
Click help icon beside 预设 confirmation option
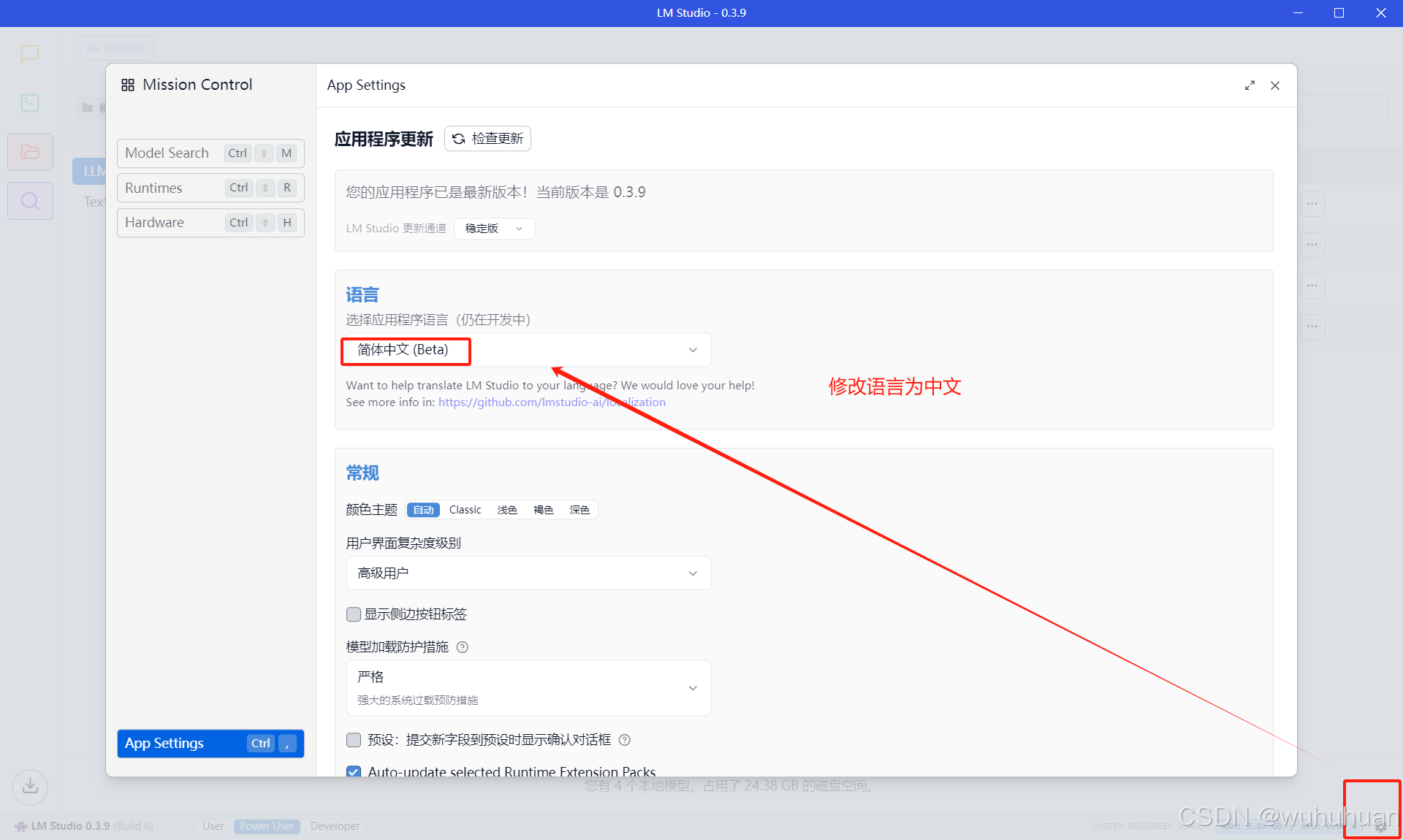tap(625, 740)
